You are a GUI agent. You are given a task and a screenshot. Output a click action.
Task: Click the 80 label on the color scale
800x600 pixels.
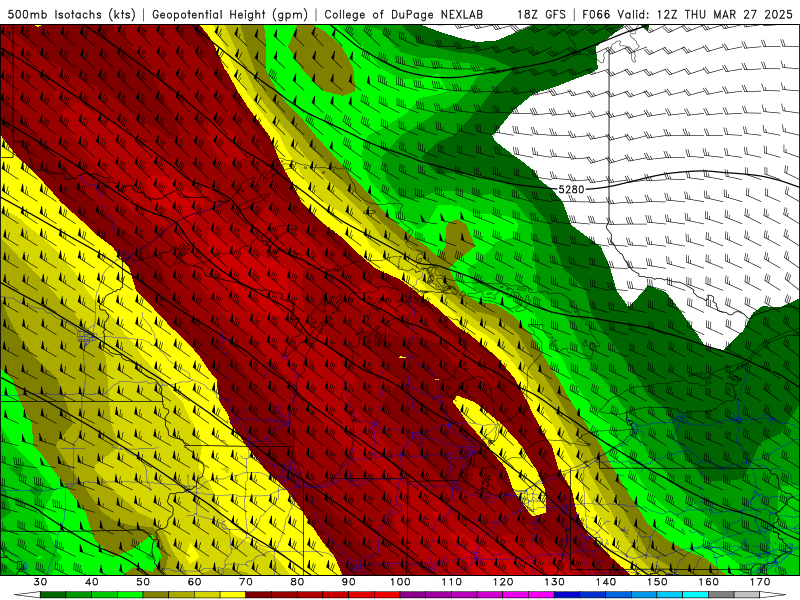click(x=297, y=582)
